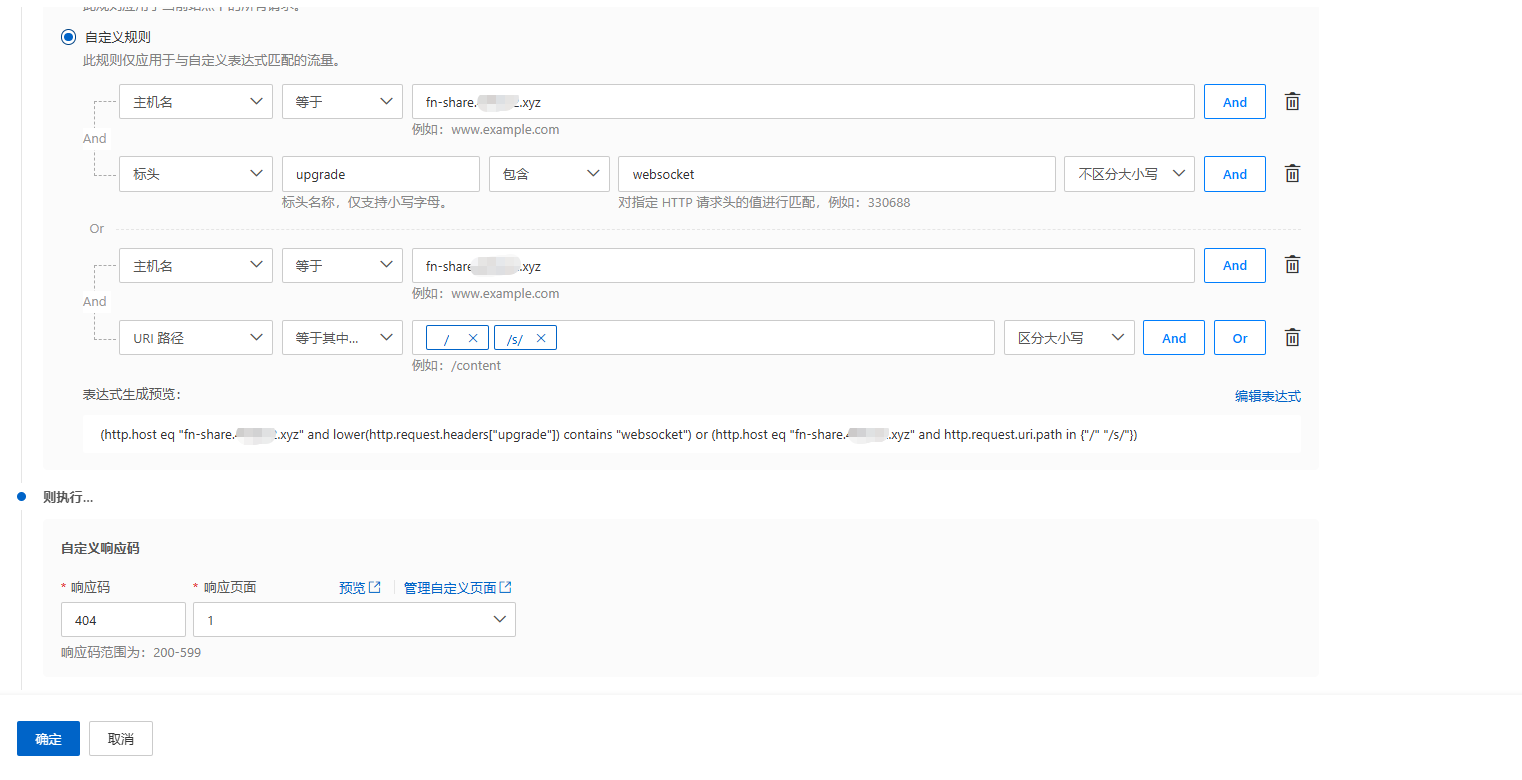Image resolution: width=1522 pixels, height=780 pixels.
Task: Click the 确定 confirm button
Action: point(48,739)
